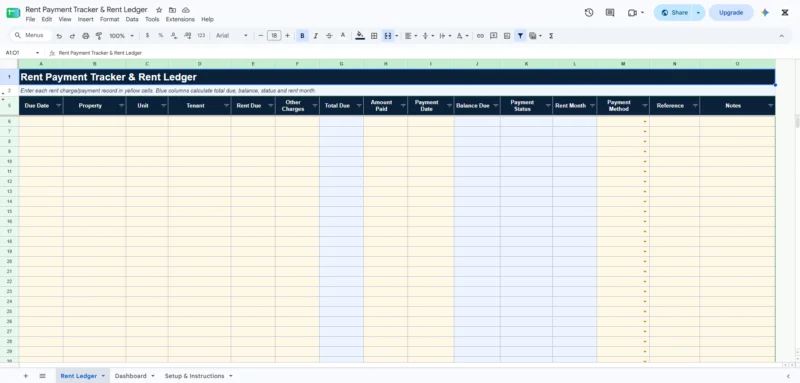Format as currency using the dollar icon
Viewport: 800px width, 383px height.
147,36
